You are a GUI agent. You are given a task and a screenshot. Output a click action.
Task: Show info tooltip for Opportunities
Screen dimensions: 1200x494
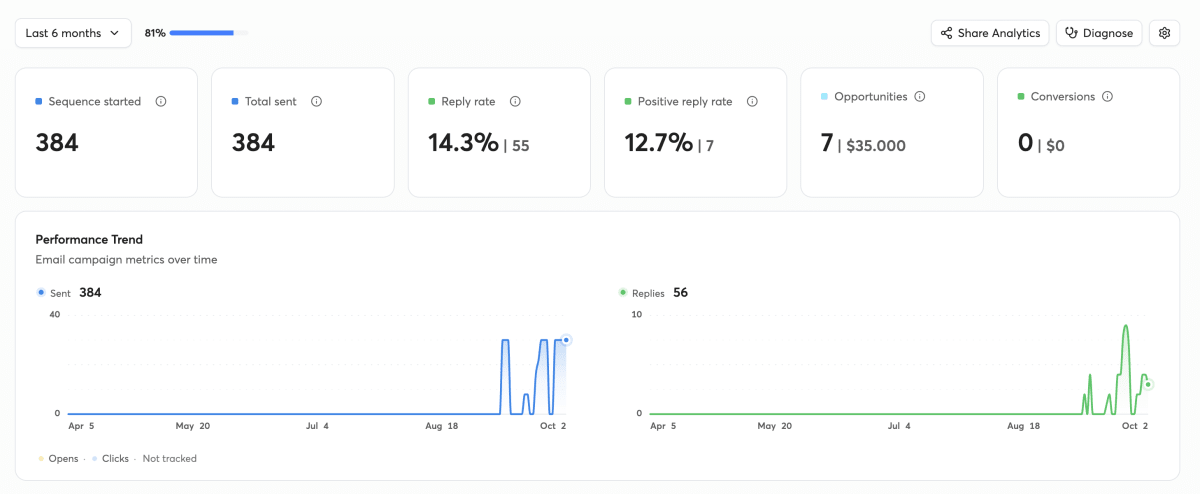pos(920,97)
